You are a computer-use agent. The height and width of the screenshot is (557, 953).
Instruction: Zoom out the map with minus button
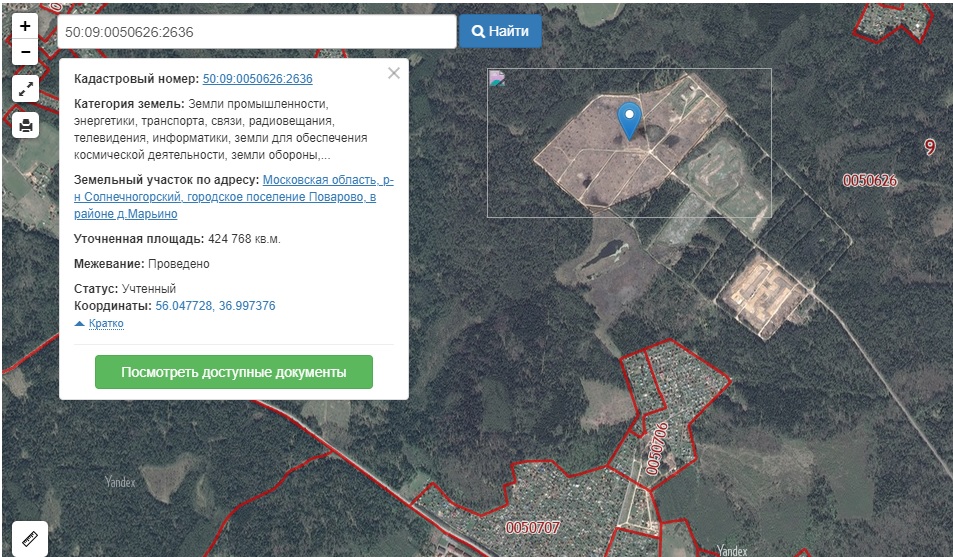pos(25,52)
